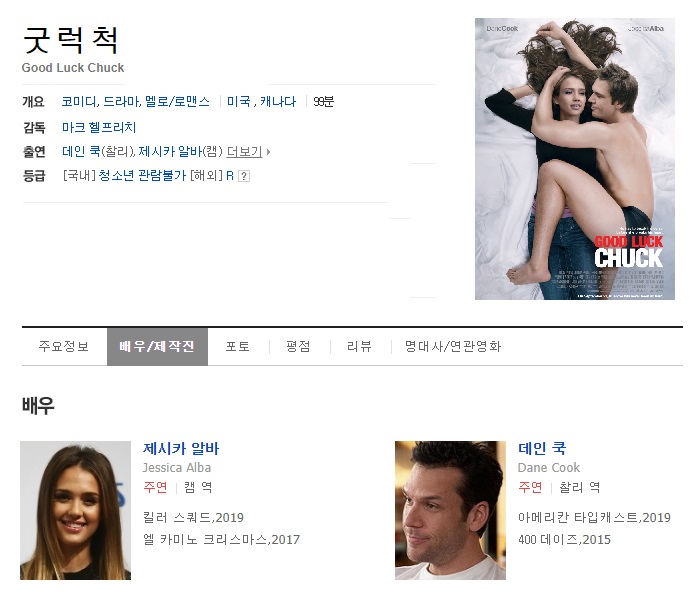
Task: Open the 리뷰 tab
Action: (x=359, y=347)
